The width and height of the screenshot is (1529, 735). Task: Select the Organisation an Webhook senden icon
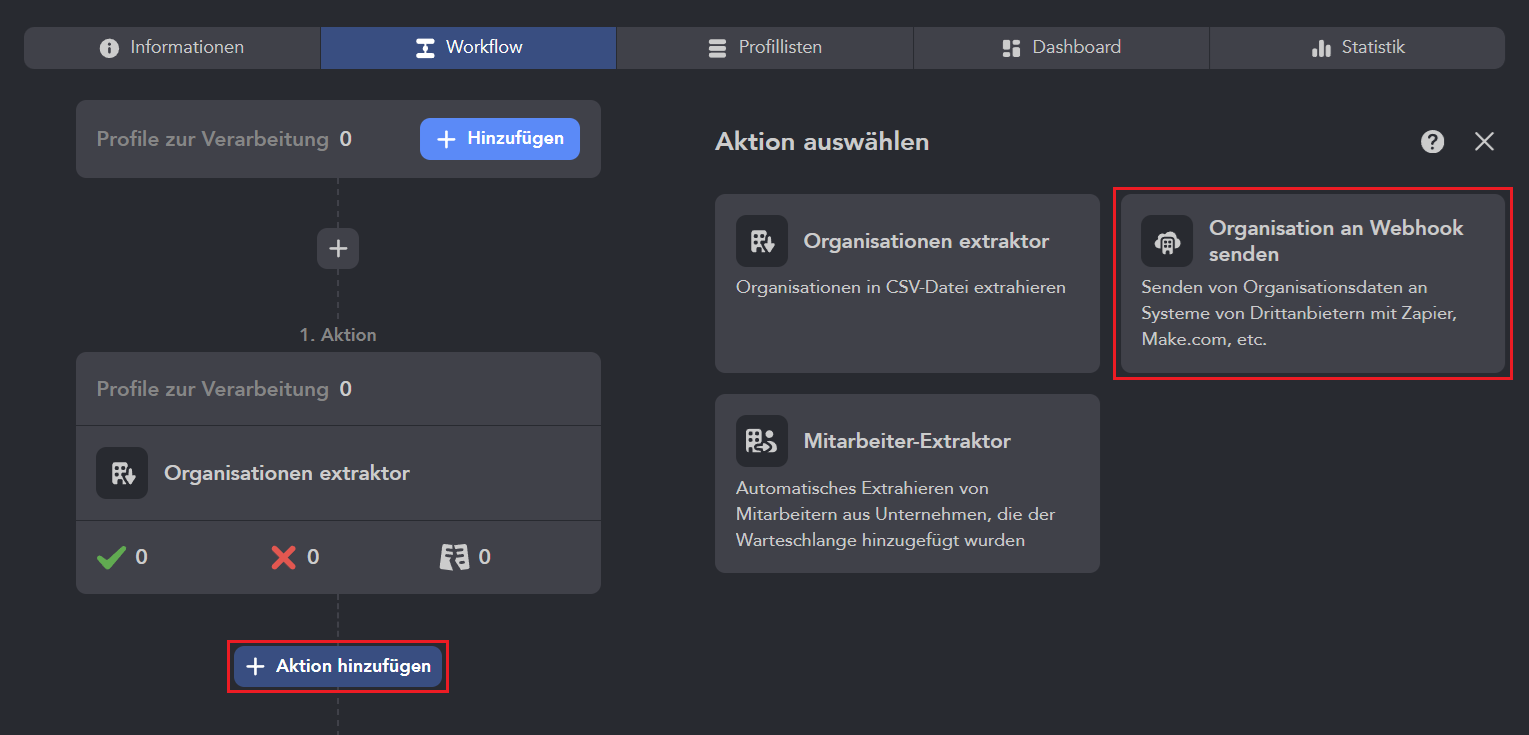click(1167, 241)
